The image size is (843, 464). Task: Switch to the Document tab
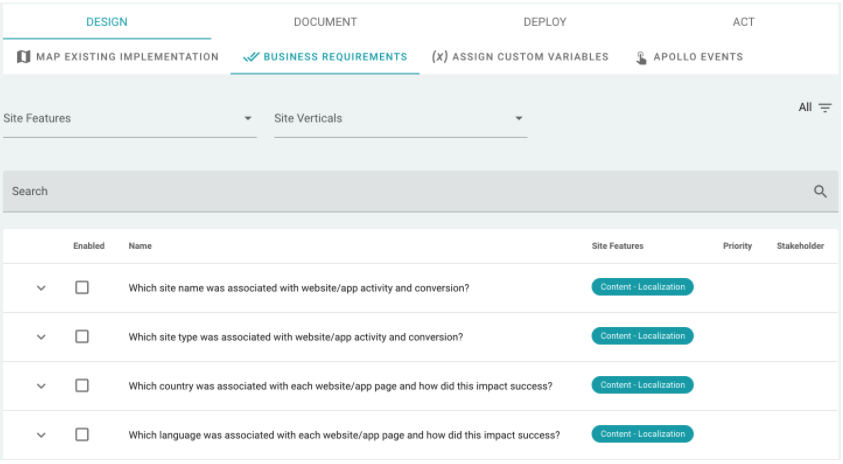325,22
